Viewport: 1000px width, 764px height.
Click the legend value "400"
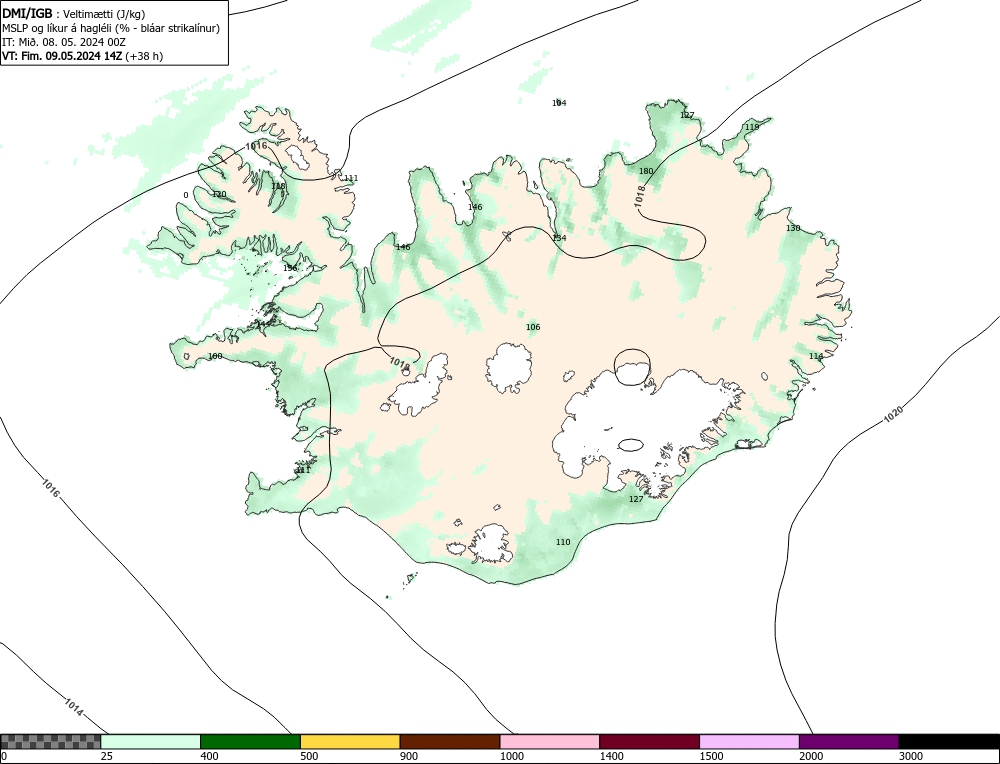pos(209,756)
